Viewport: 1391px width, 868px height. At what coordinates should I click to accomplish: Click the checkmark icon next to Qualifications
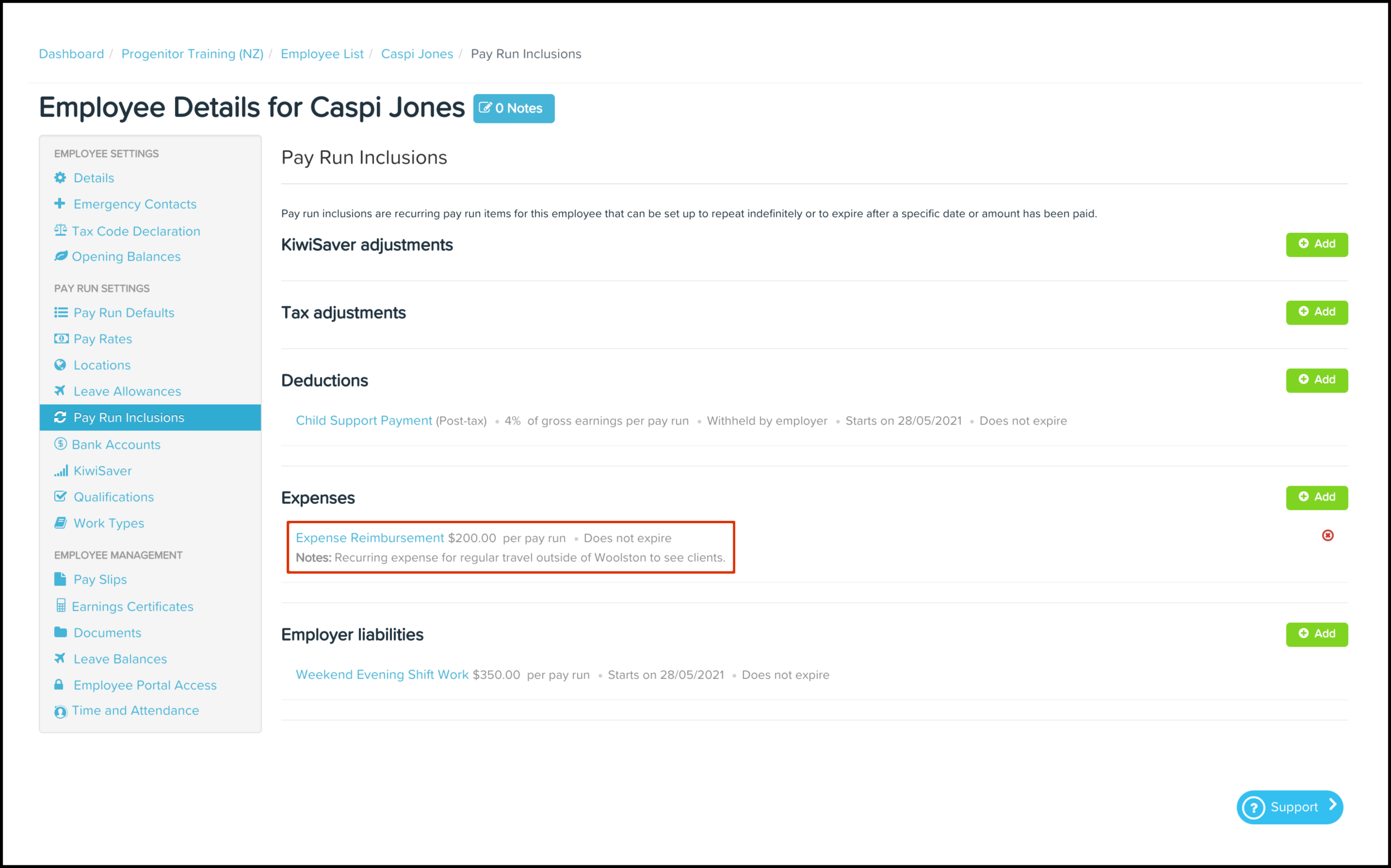pyautogui.click(x=60, y=497)
